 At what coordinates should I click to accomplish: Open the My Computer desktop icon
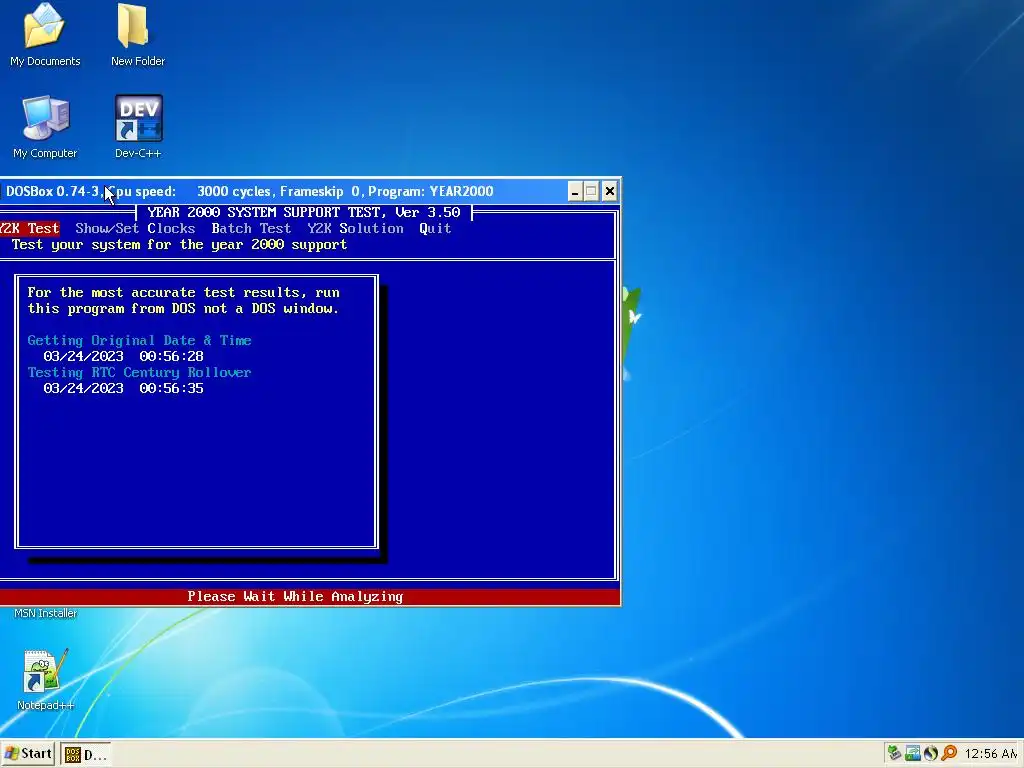[44, 127]
